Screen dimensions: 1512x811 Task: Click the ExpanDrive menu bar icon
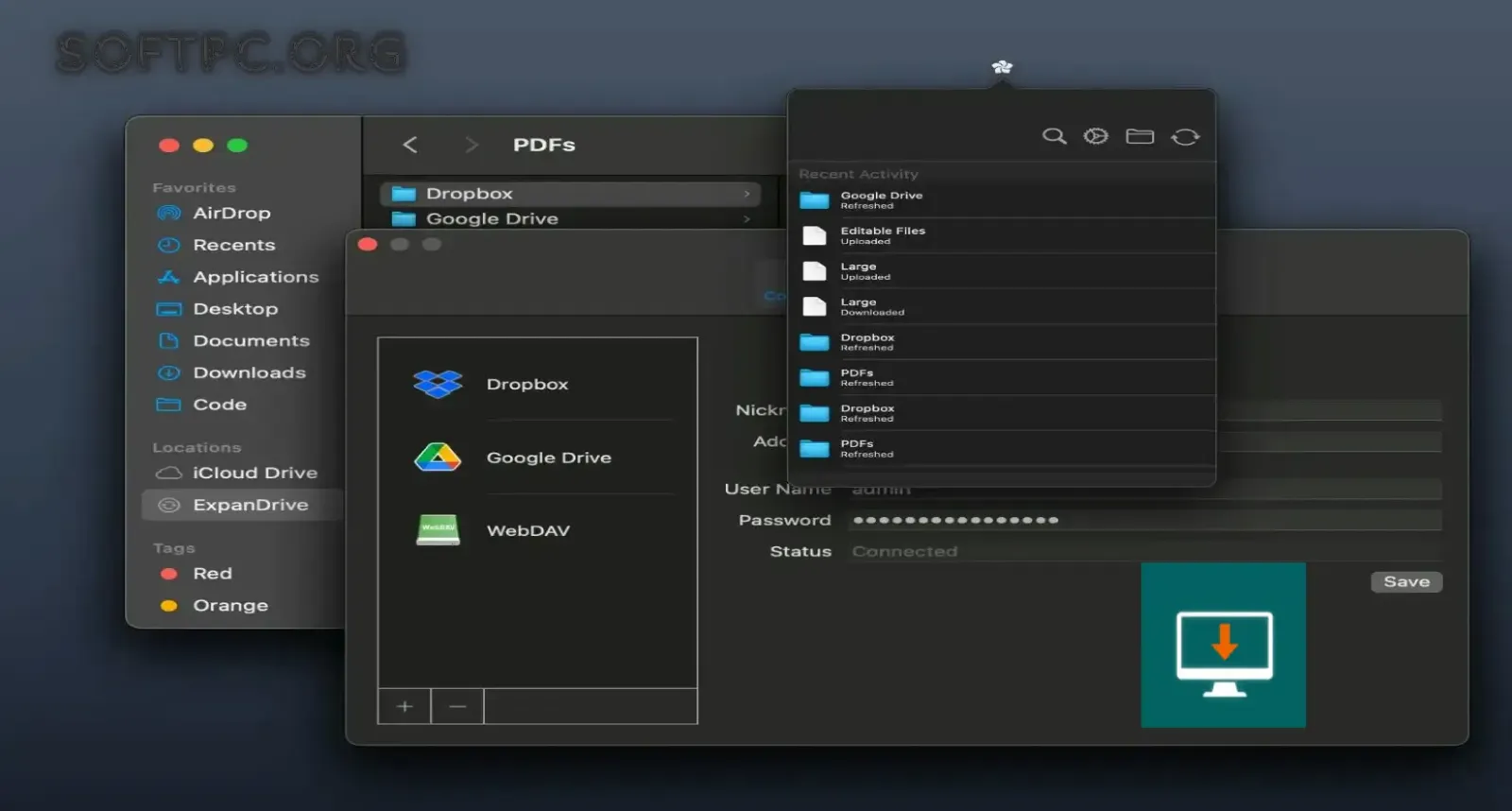[1002, 67]
